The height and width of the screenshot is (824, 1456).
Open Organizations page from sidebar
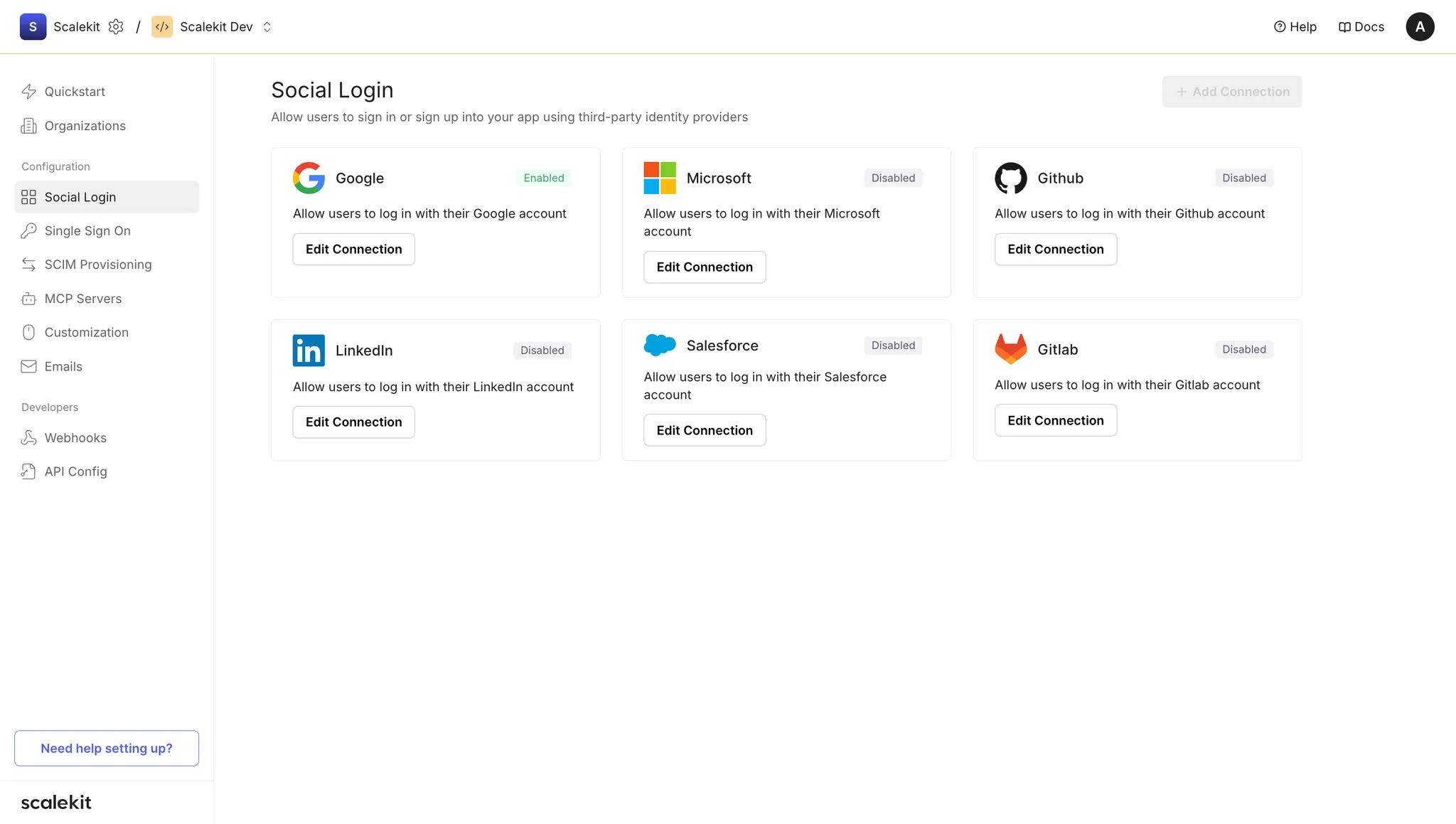point(107,126)
